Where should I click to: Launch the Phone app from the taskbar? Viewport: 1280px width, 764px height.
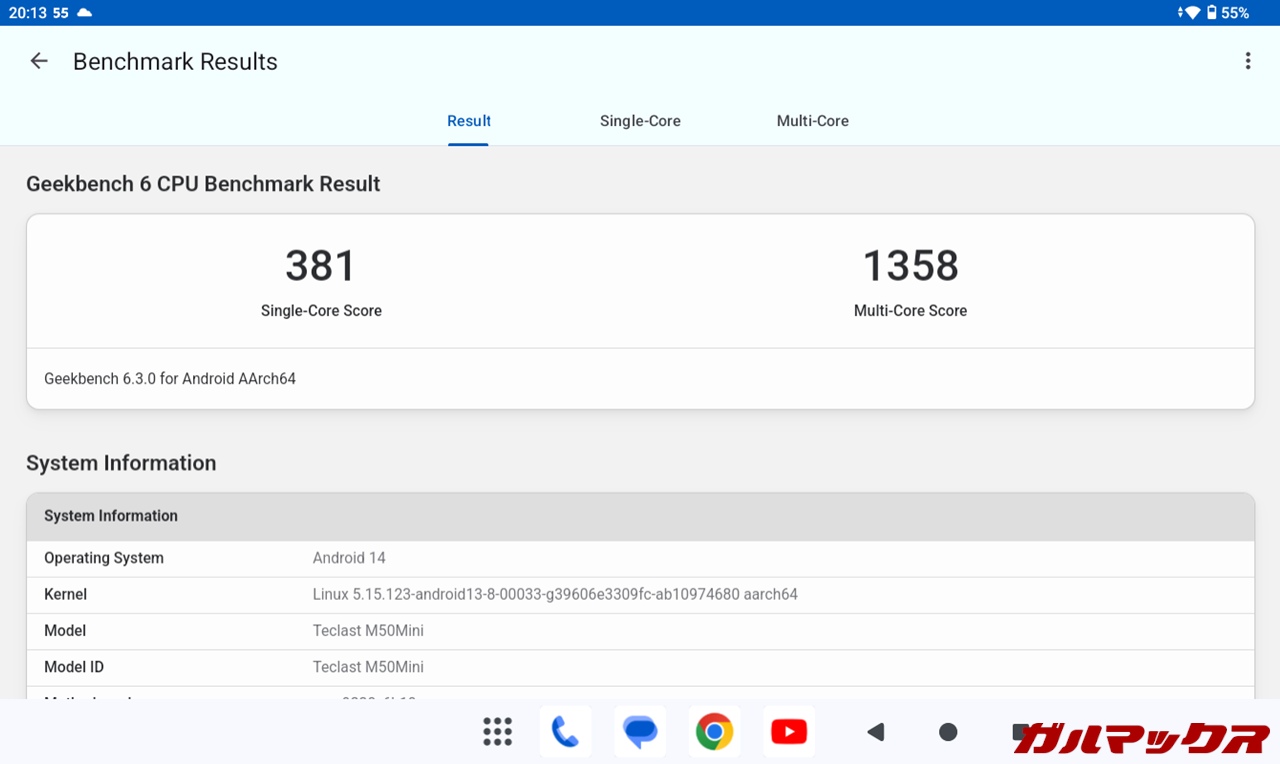tap(565, 732)
